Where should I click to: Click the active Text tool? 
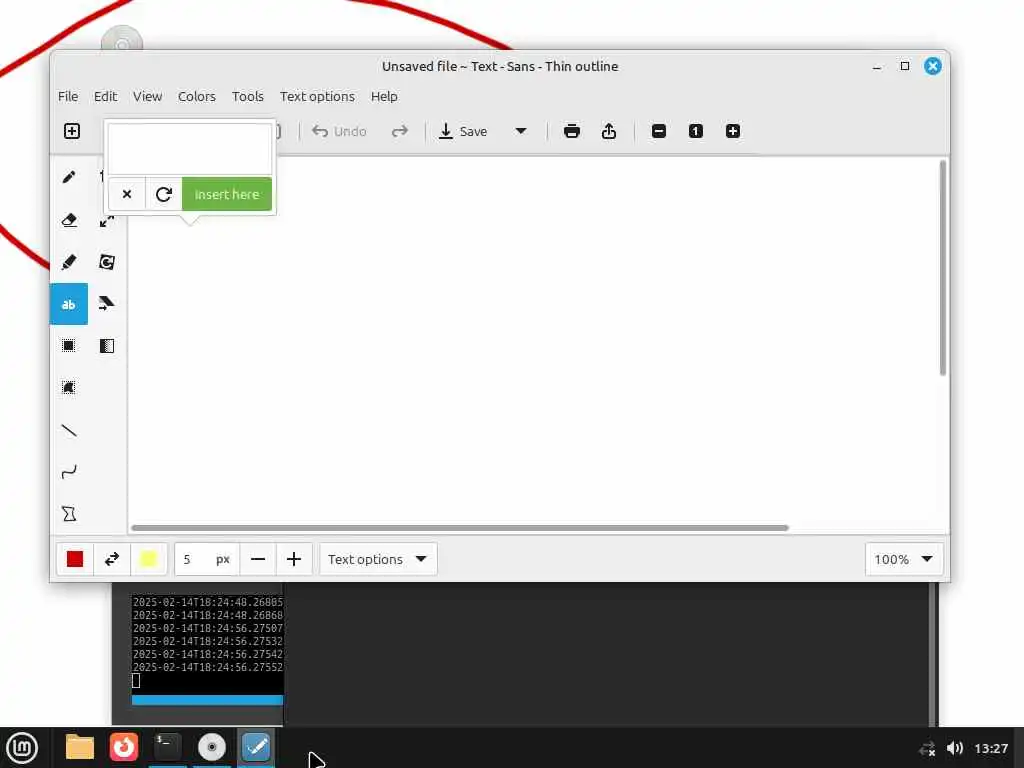tap(69, 304)
